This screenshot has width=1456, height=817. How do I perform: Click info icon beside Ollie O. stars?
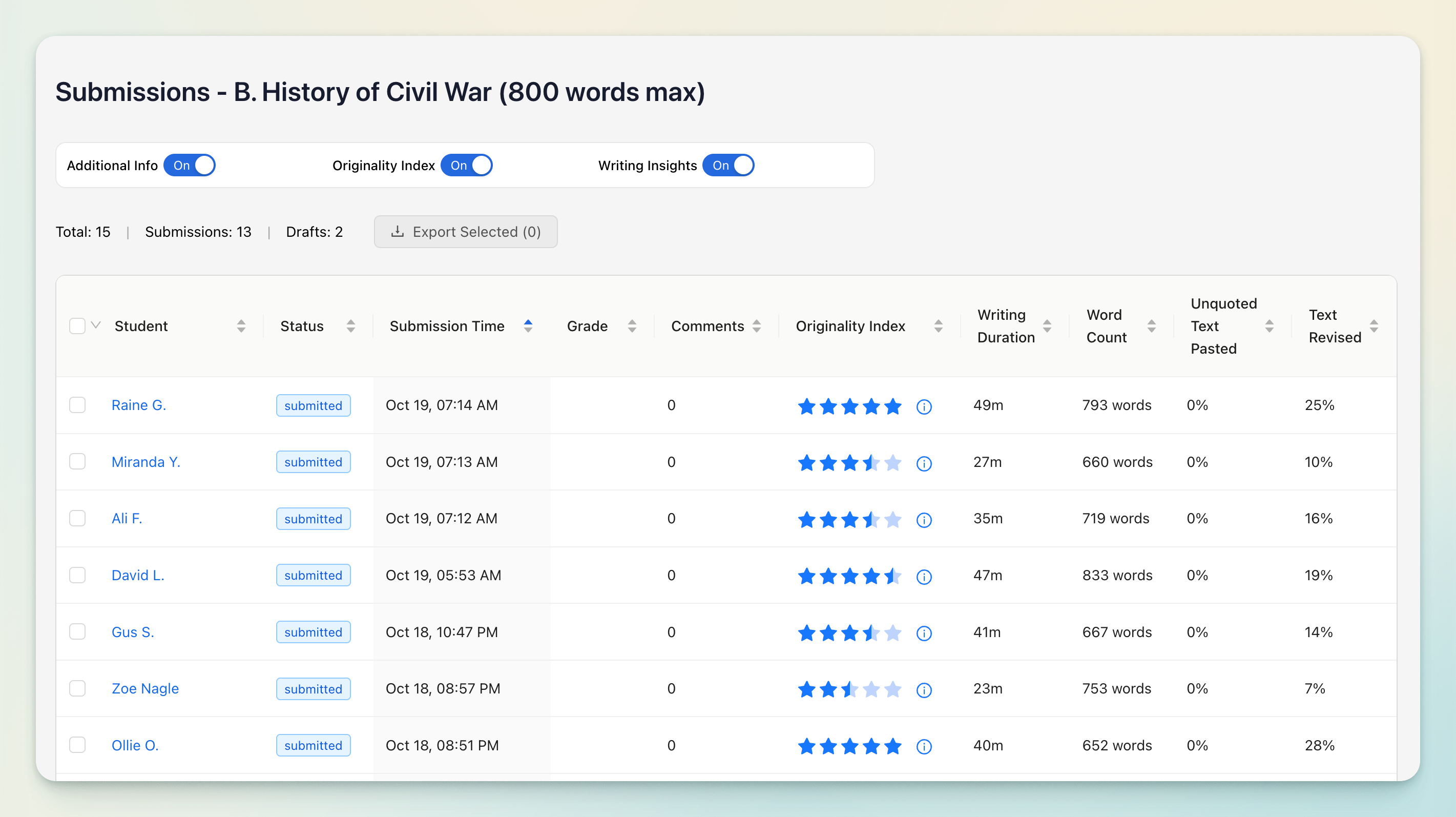click(x=924, y=746)
